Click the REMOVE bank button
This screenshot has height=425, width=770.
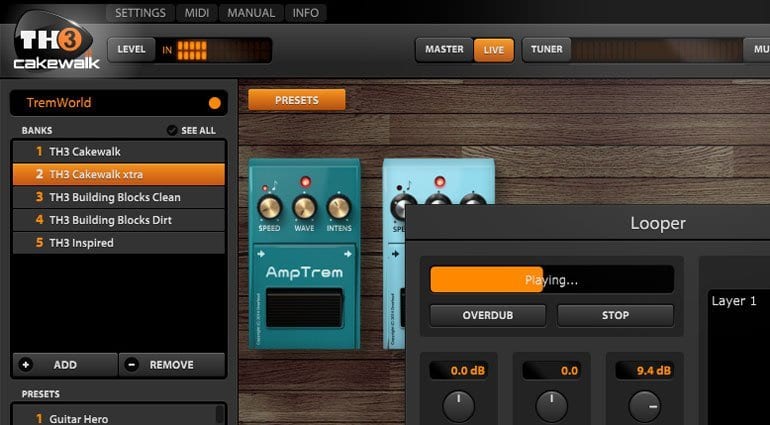click(172, 365)
